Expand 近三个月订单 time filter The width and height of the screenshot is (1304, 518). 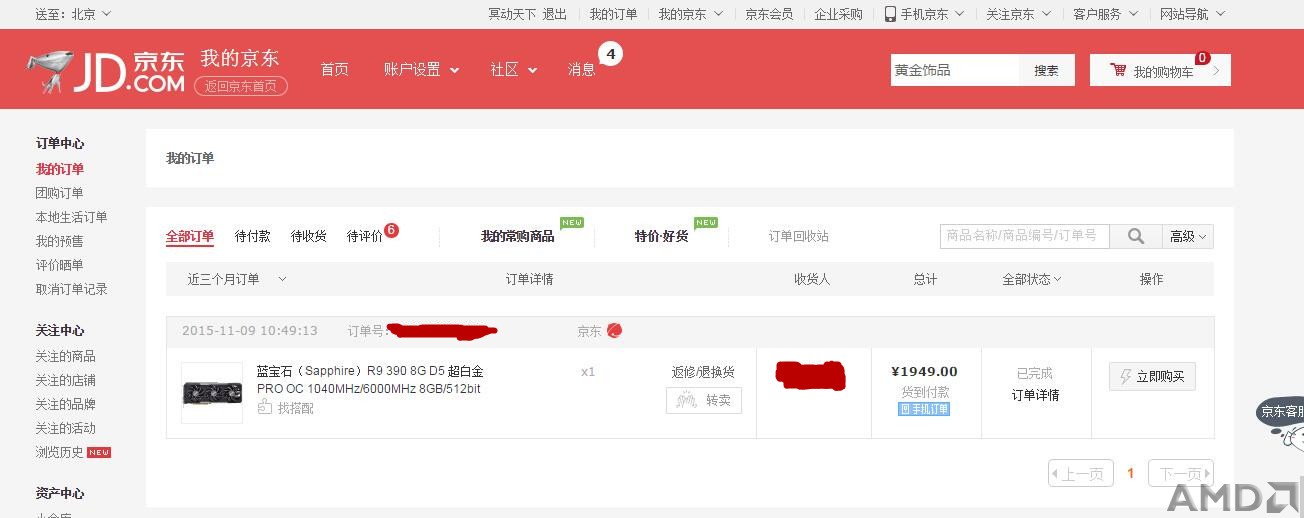click(237, 279)
